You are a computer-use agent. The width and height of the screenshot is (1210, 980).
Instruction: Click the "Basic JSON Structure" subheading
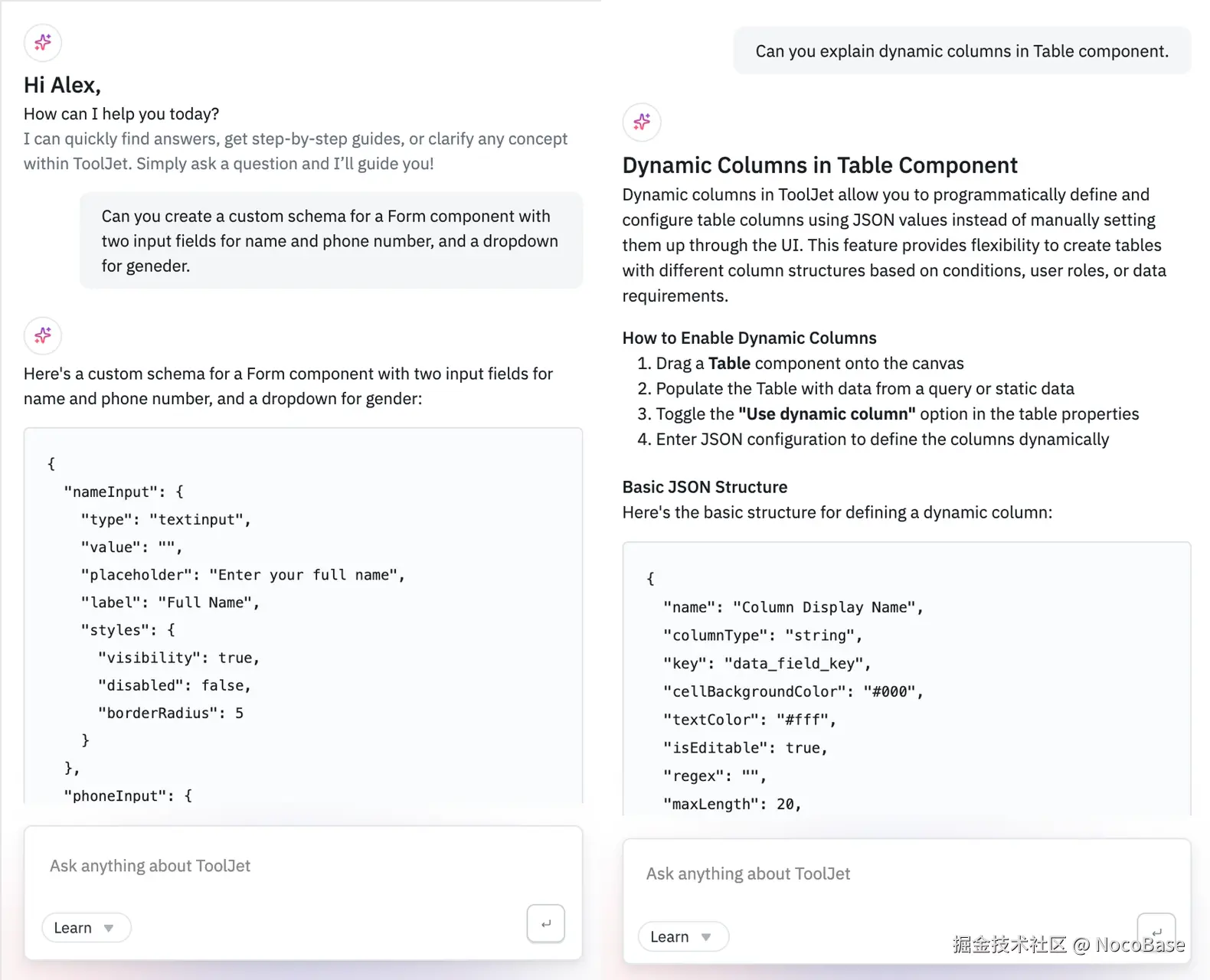(x=705, y=488)
